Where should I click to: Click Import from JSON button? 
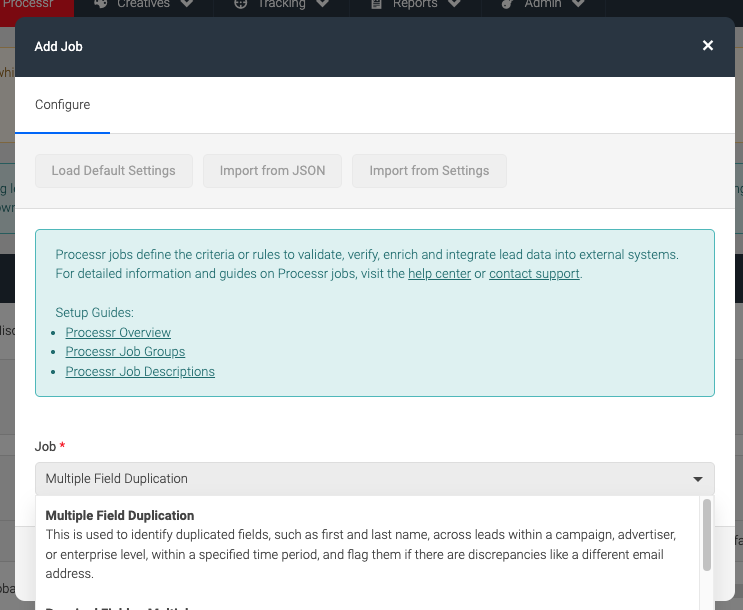272,171
